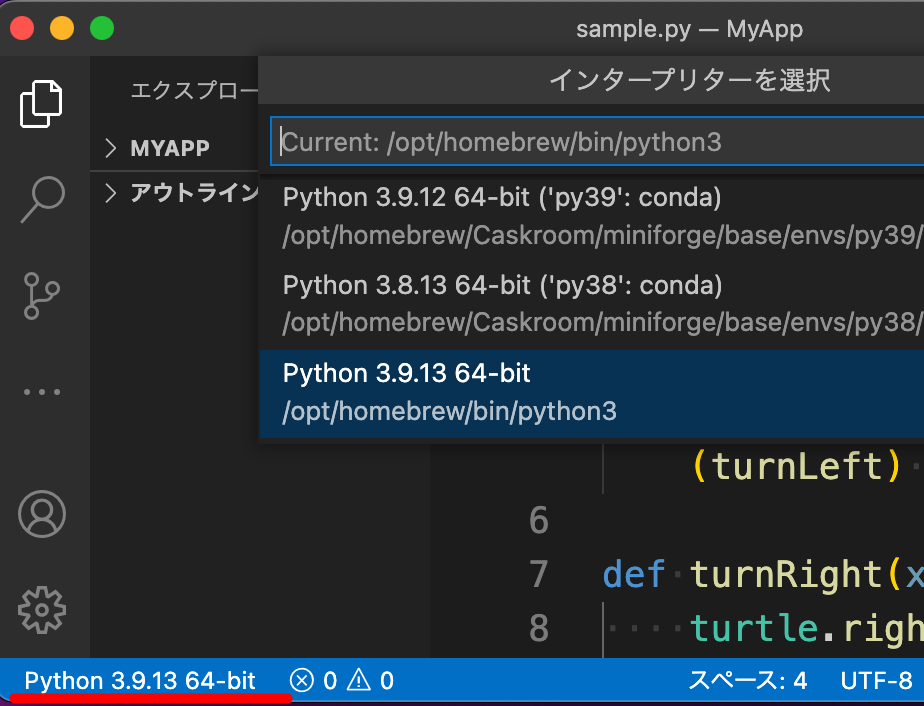Open the Manage gear icon

point(42,609)
